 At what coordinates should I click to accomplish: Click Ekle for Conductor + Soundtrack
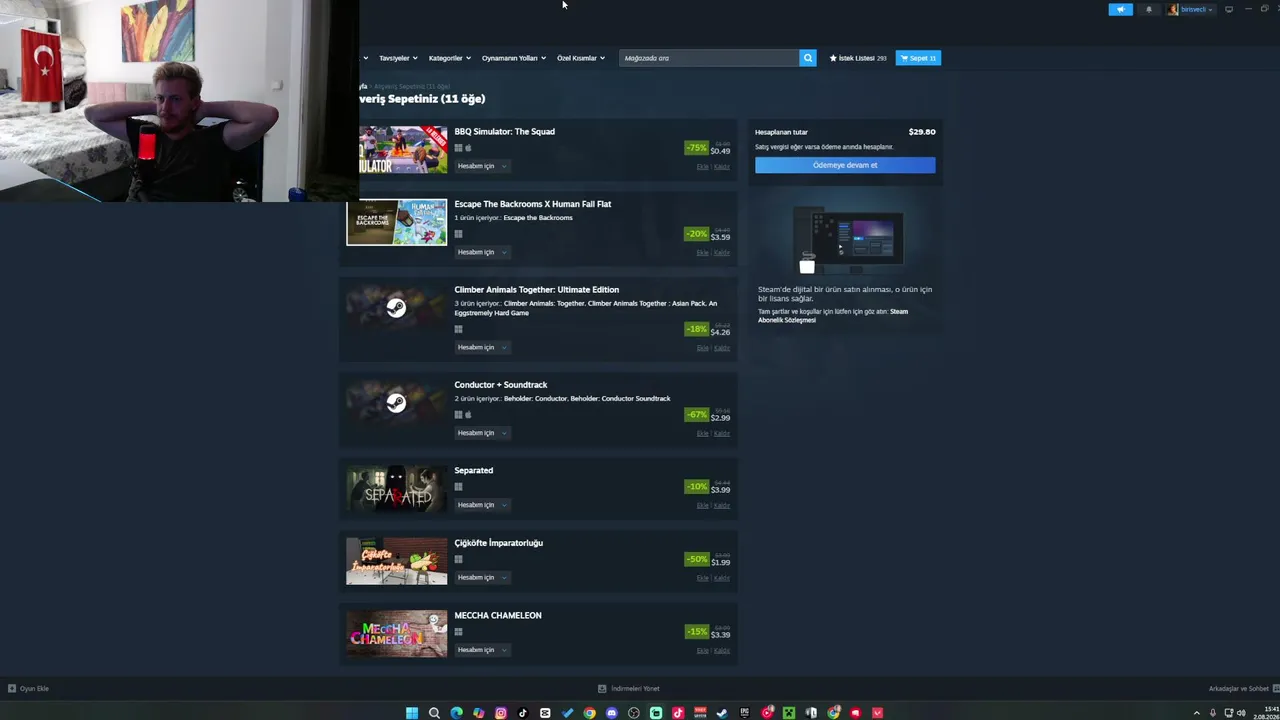(702, 434)
